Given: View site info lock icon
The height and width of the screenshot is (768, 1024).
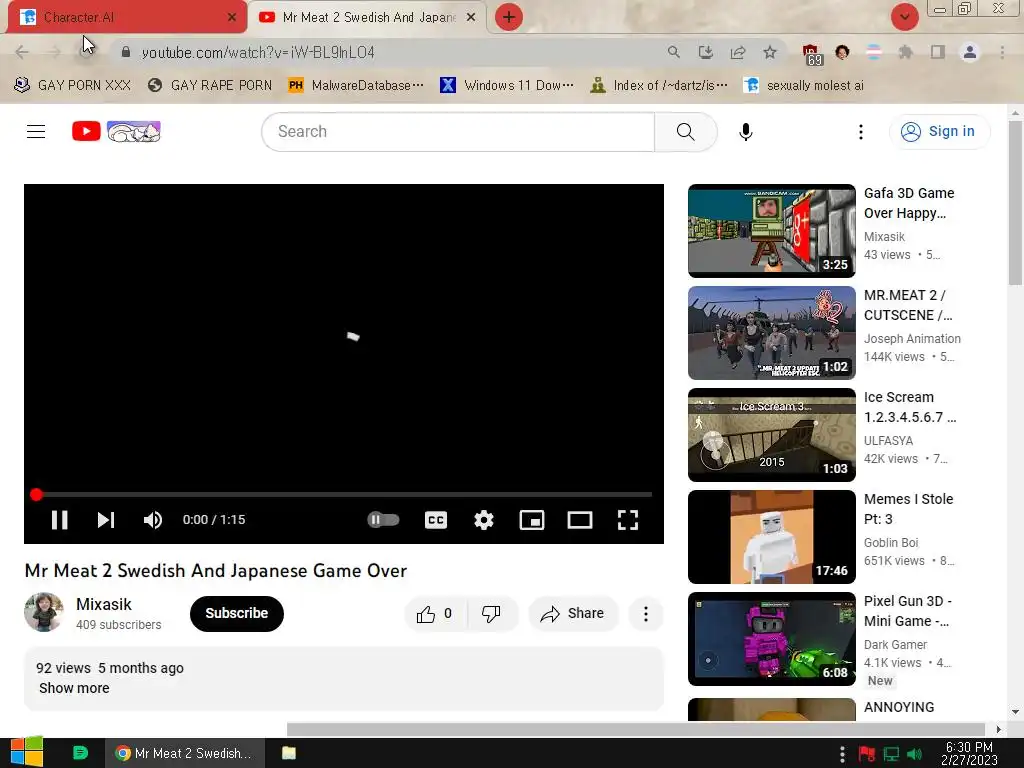Looking at the screenshot, I should pyautogui.click(x=126, y=52).
